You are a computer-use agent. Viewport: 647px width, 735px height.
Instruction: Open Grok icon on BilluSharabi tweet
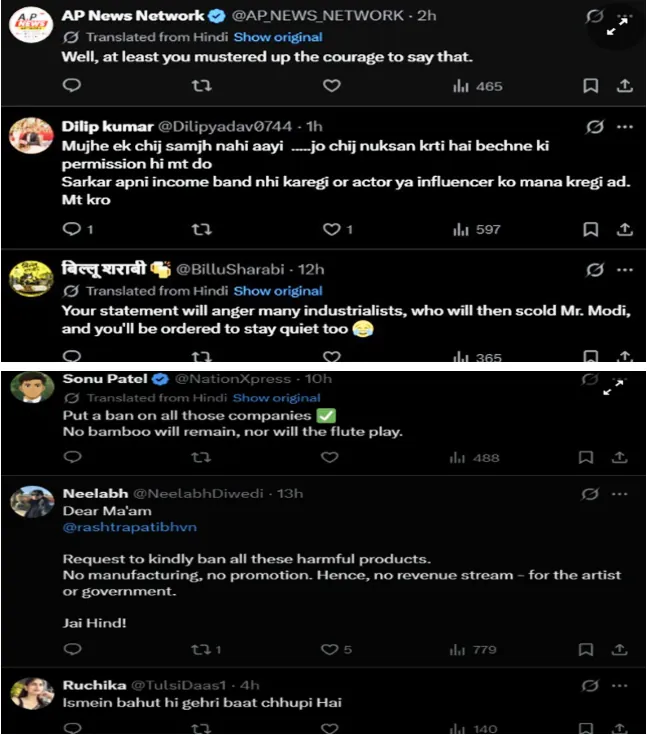594,270
